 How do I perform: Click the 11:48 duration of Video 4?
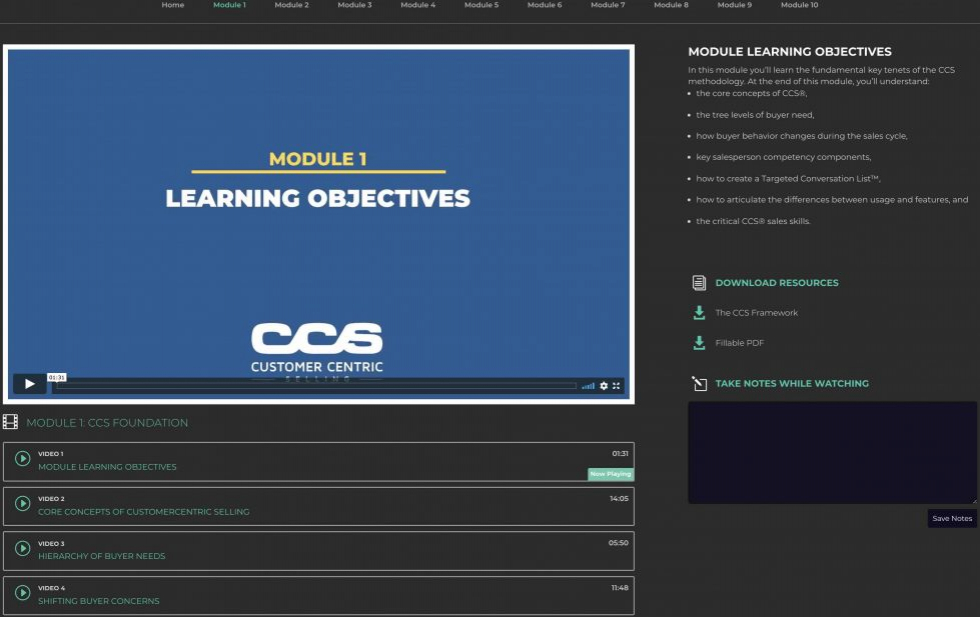(619, 588)
